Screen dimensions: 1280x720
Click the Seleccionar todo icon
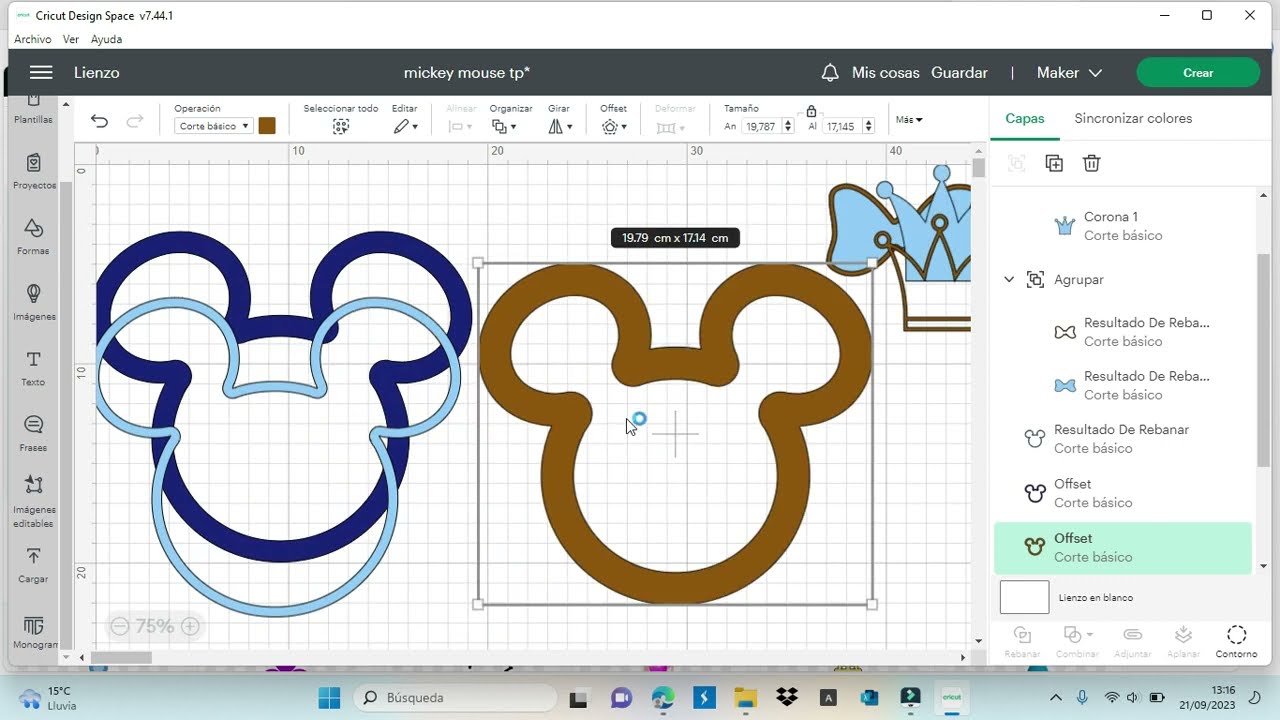tap(341, 127)
